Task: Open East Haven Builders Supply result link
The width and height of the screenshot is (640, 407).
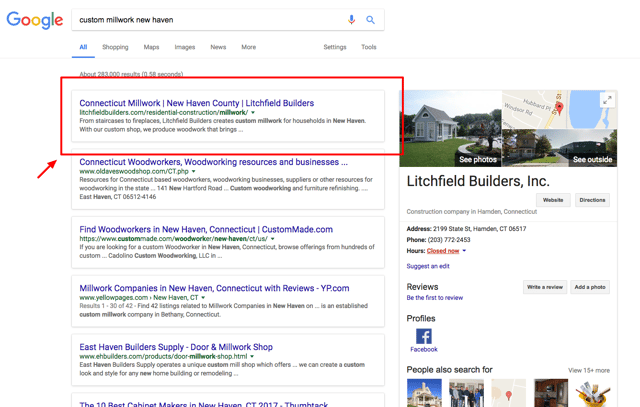Action: coord(176,347)
